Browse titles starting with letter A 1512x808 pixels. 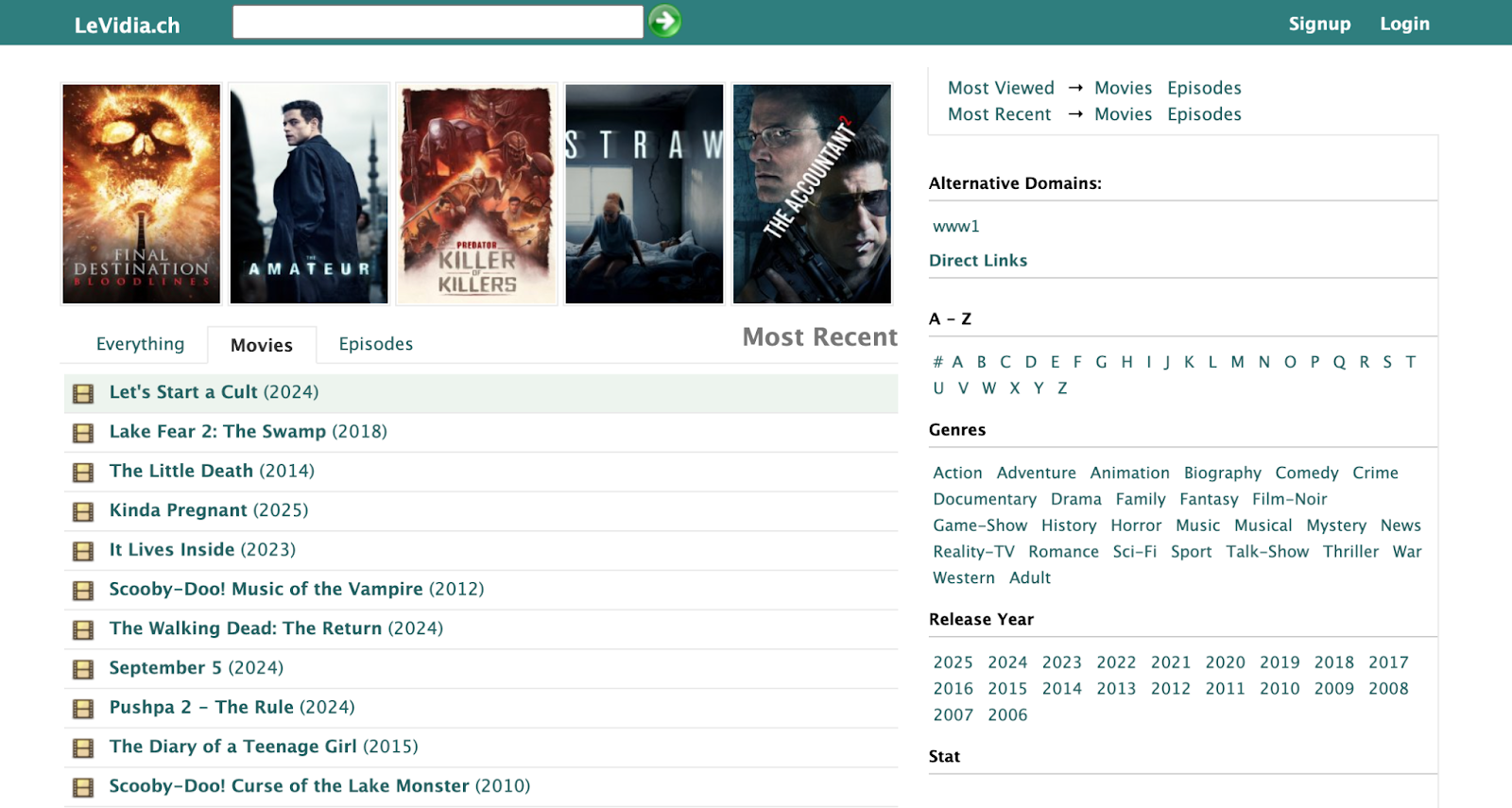(x=957, y=362)
